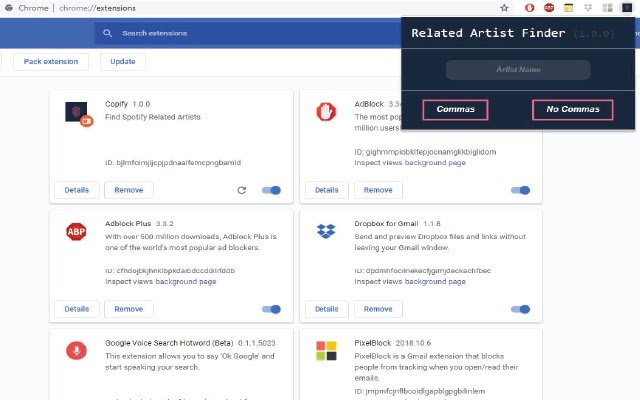This screenshot has width=640, height=400.
Task: Click the Dropbox for Gmail logo
Action: (326, 231)
